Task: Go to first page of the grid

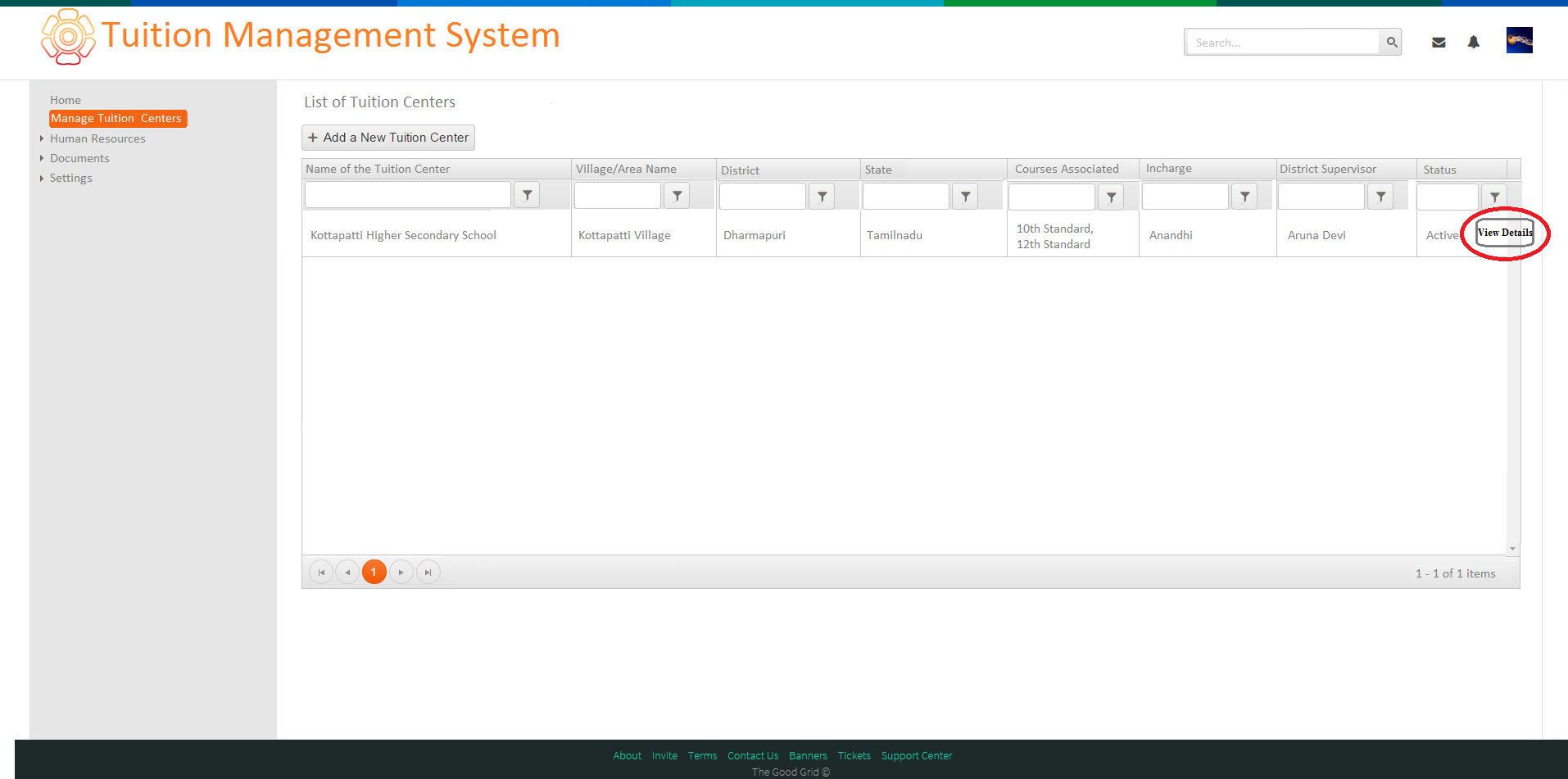Action: (321, 572)
